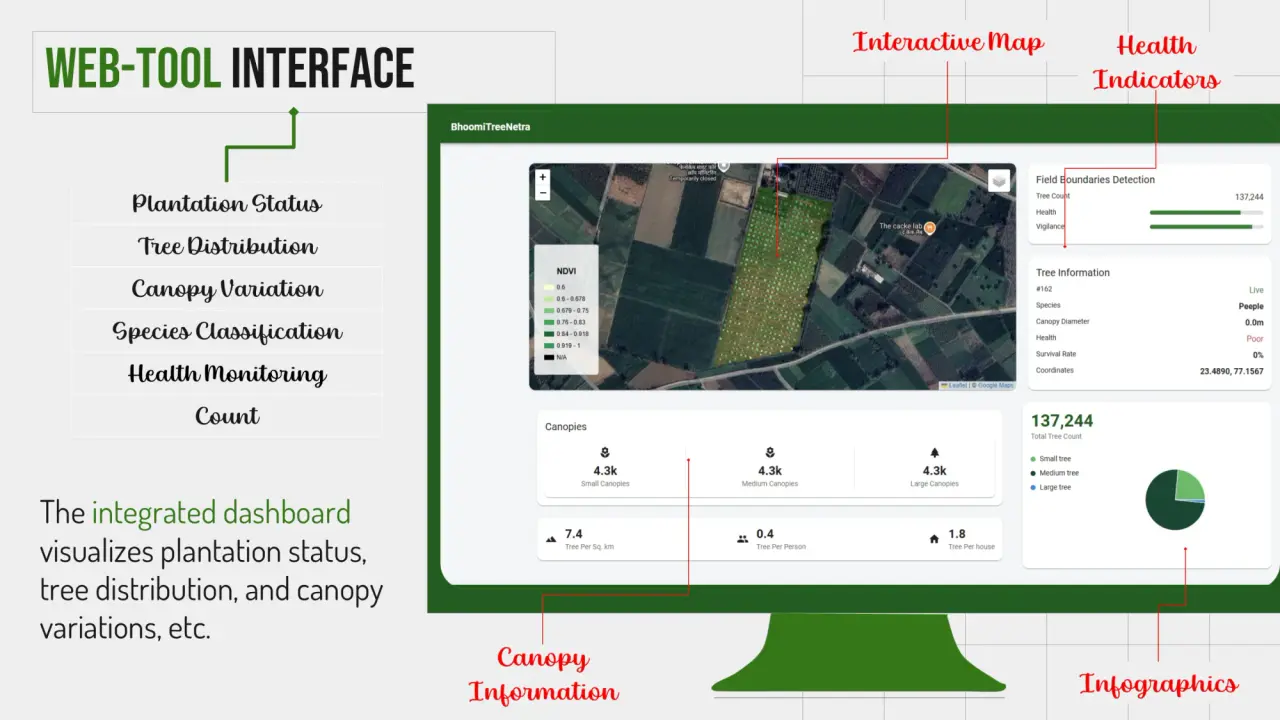Click the tree distribution pie chart
The height and width of the screenshot is (720, 1280).
click(1175, 499)
